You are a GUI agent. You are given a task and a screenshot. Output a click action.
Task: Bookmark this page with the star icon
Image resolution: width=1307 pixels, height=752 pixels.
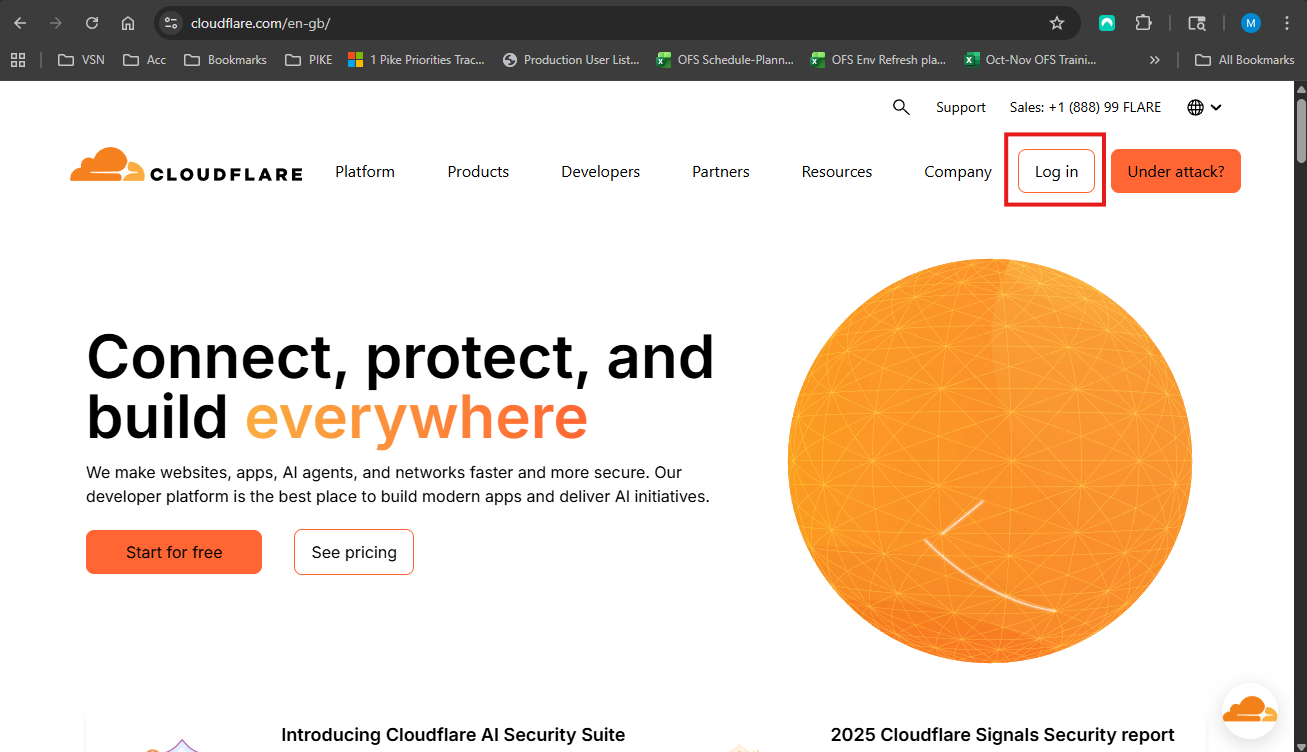[1057, 23]
